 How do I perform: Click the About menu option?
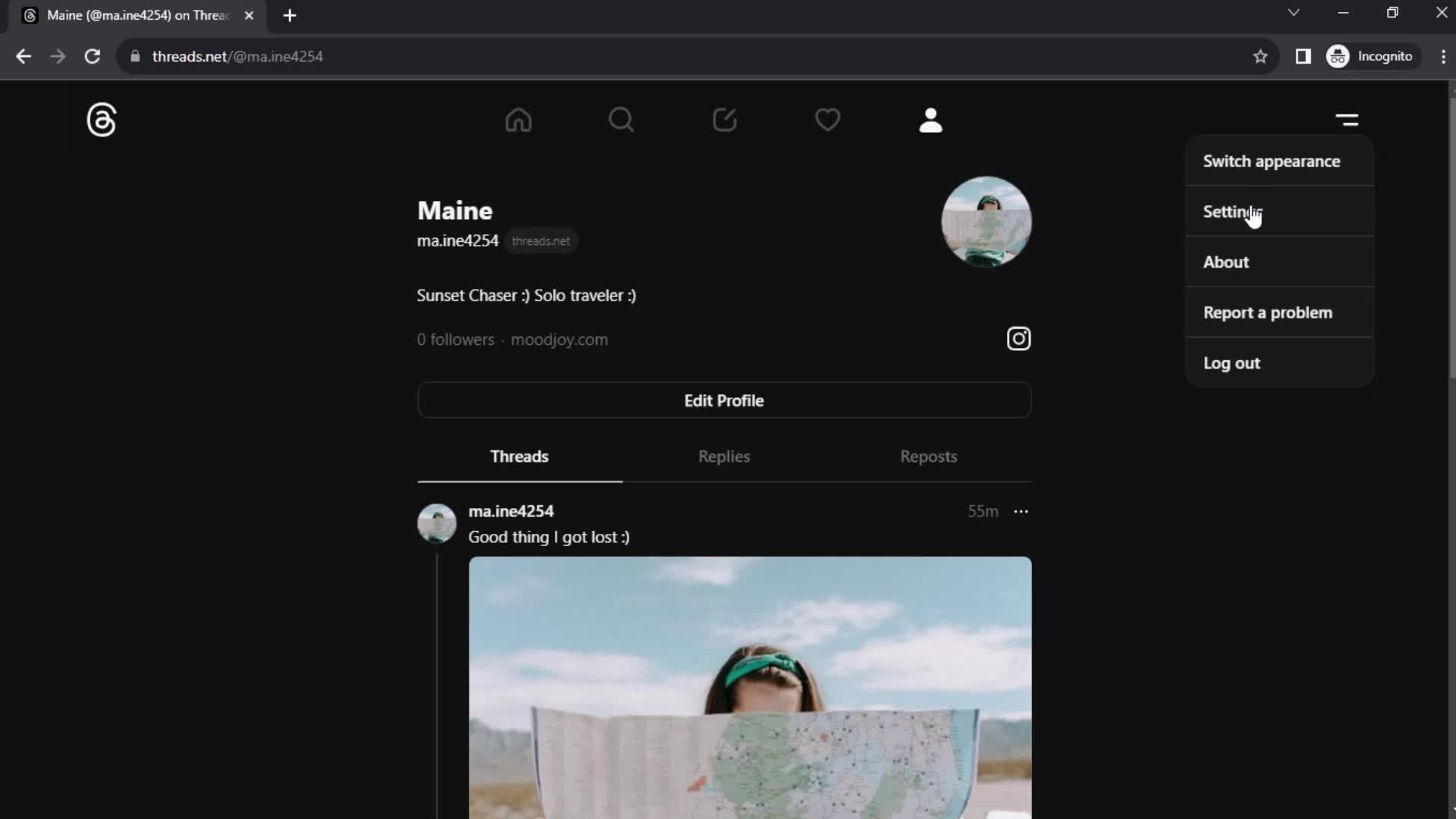point(1225,262)
